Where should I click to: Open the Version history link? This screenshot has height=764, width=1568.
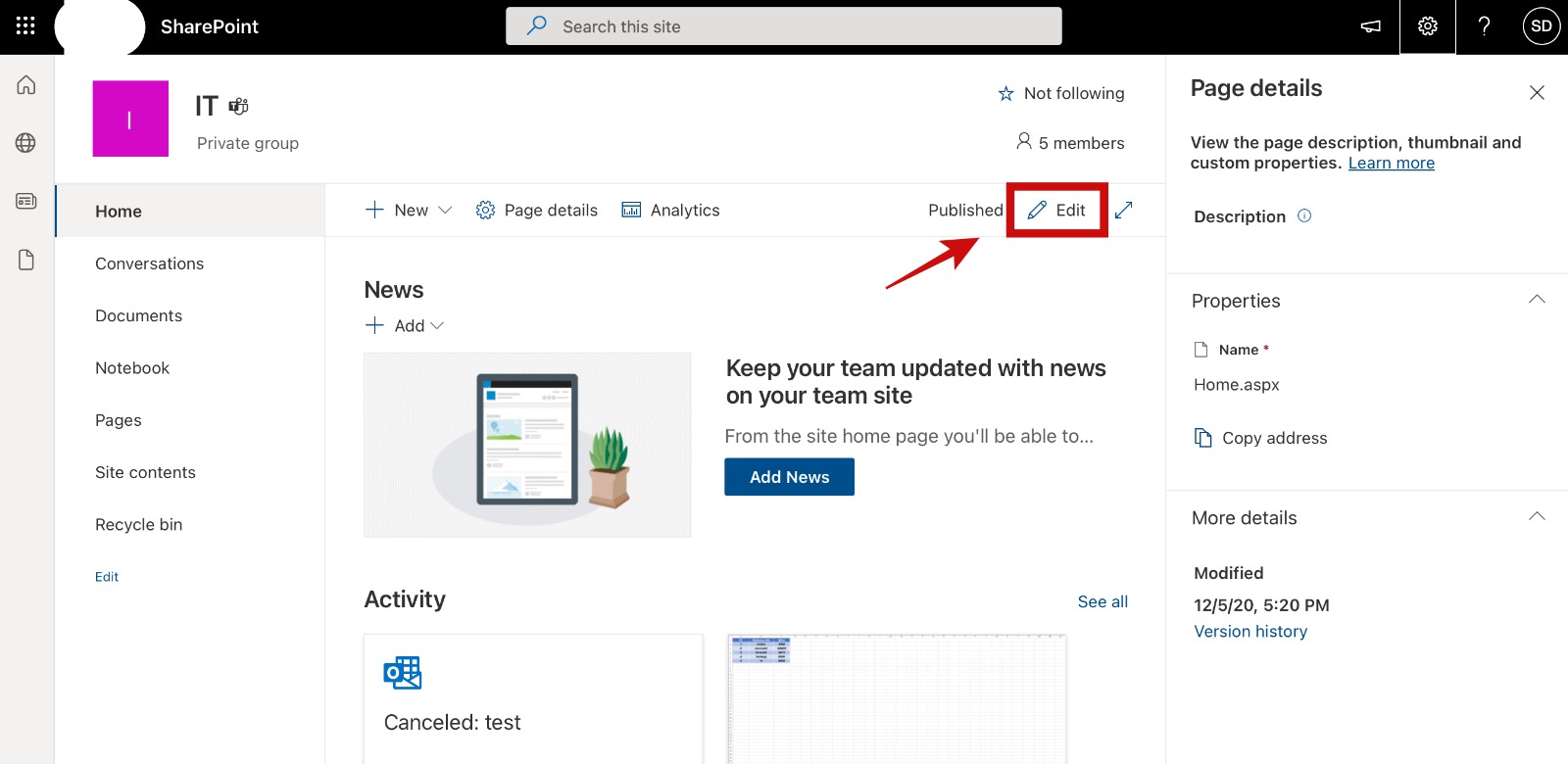click(x=1250, y=632)
